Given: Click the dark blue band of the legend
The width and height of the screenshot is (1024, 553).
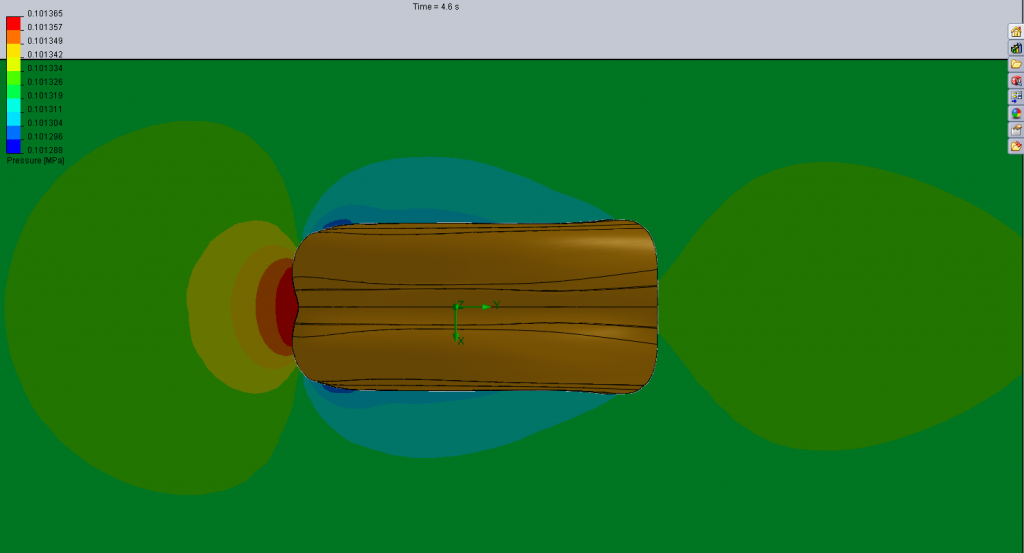Looking at the screenshot, I should [13, 147].
